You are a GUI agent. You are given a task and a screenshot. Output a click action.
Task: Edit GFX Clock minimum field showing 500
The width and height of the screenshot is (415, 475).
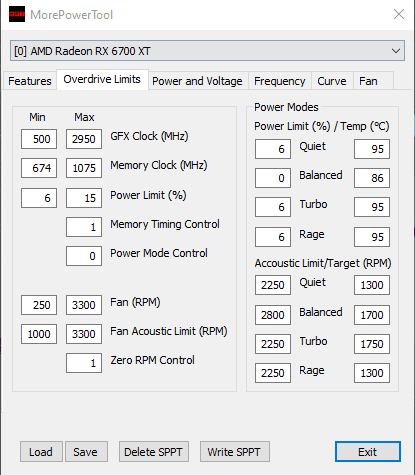pos(39,139)
